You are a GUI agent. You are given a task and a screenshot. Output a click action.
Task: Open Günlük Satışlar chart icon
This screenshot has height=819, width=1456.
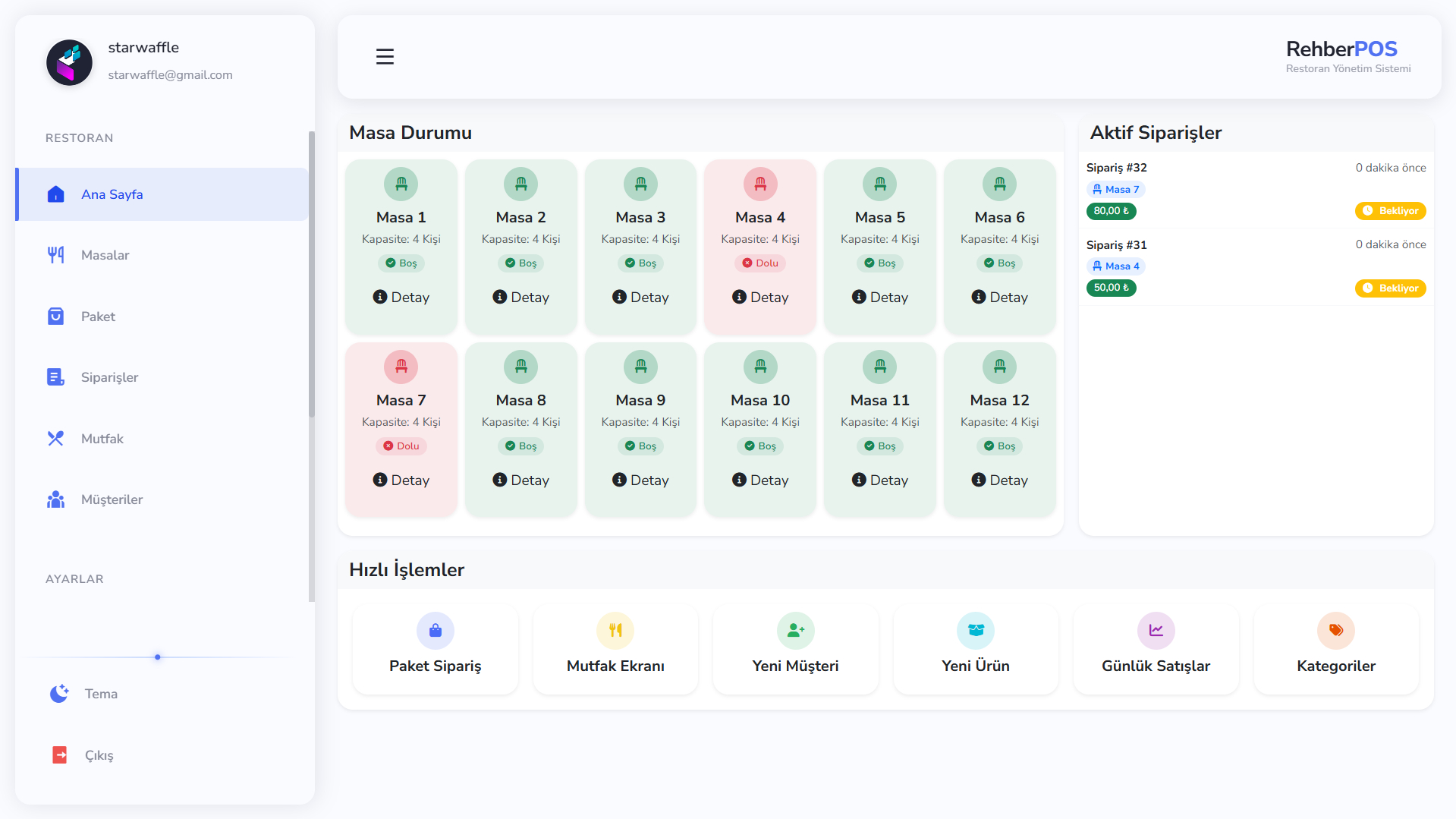pos(1156,630)
